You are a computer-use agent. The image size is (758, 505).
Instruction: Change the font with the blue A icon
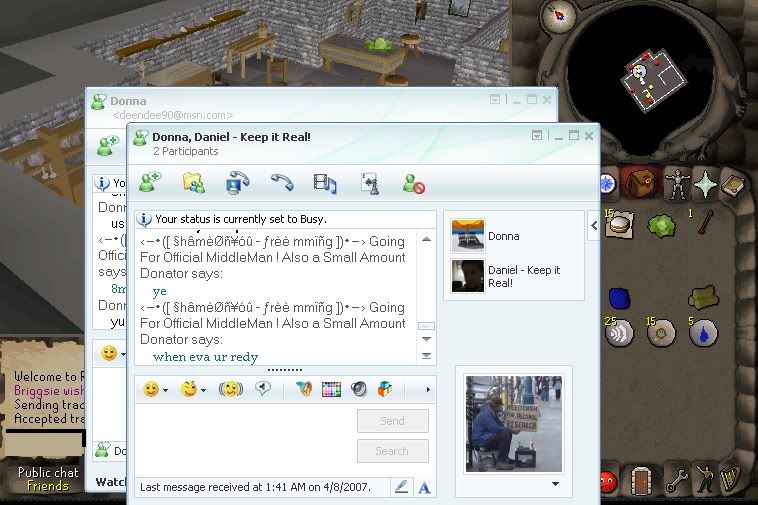coord(424,487)
